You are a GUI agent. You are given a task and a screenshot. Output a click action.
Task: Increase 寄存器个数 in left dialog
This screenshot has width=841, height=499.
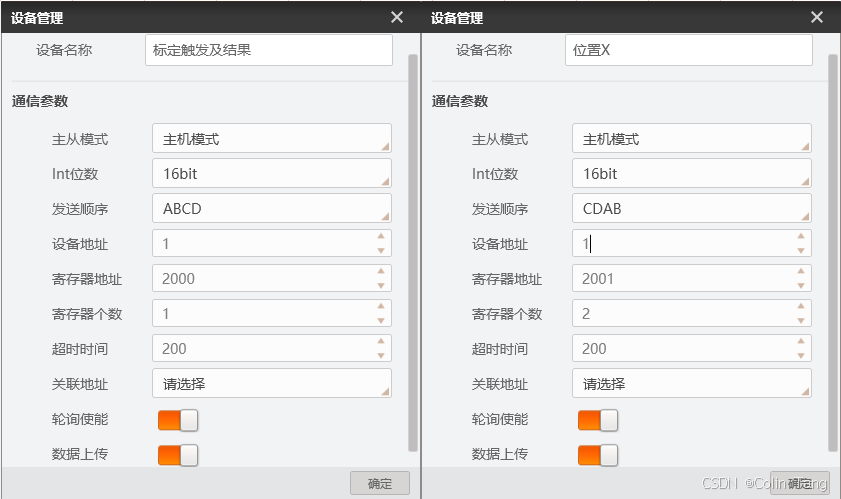tap(381, 306)
